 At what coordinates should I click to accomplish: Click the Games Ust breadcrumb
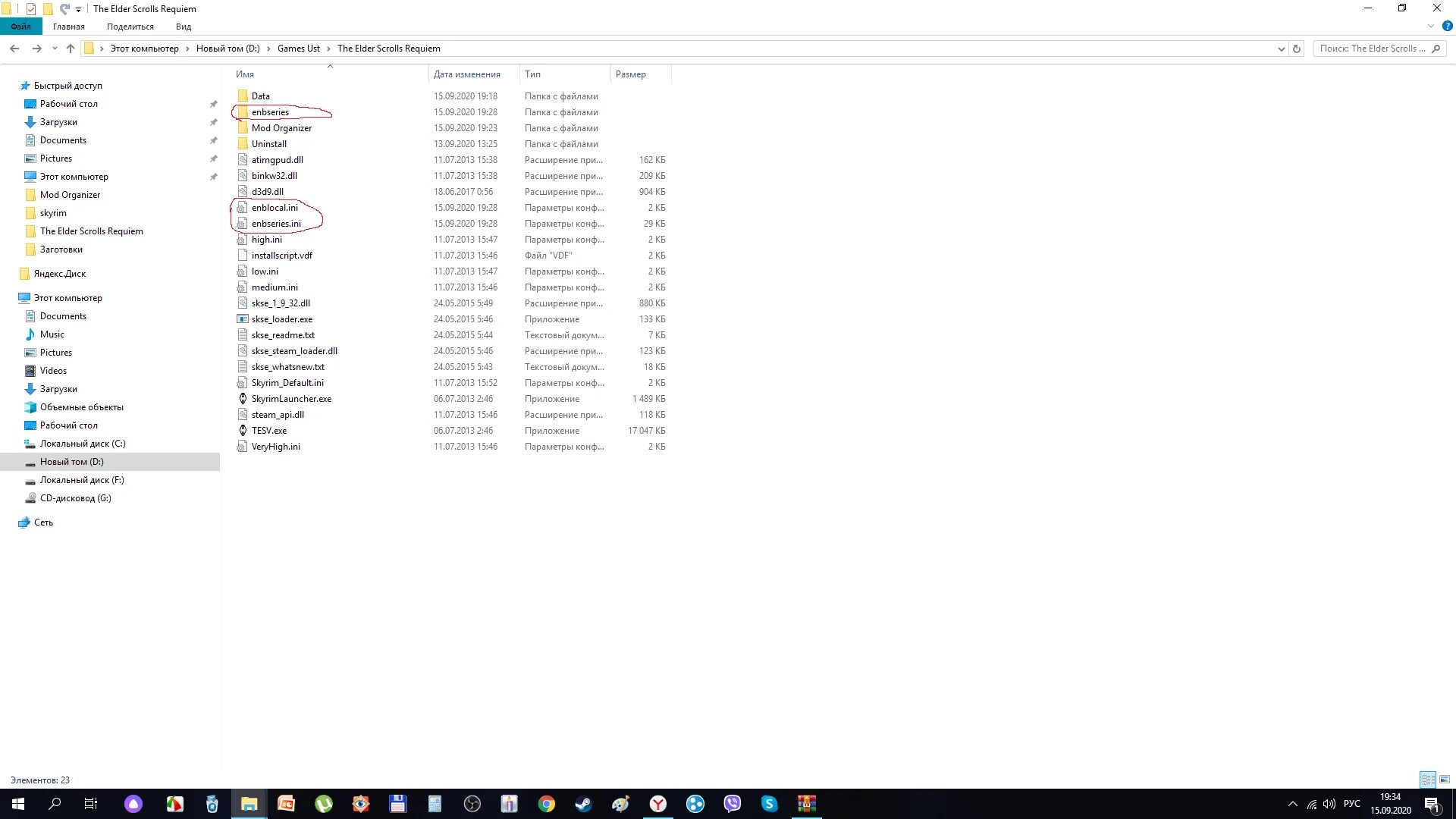pyautogui.click(x=298, y=49)
